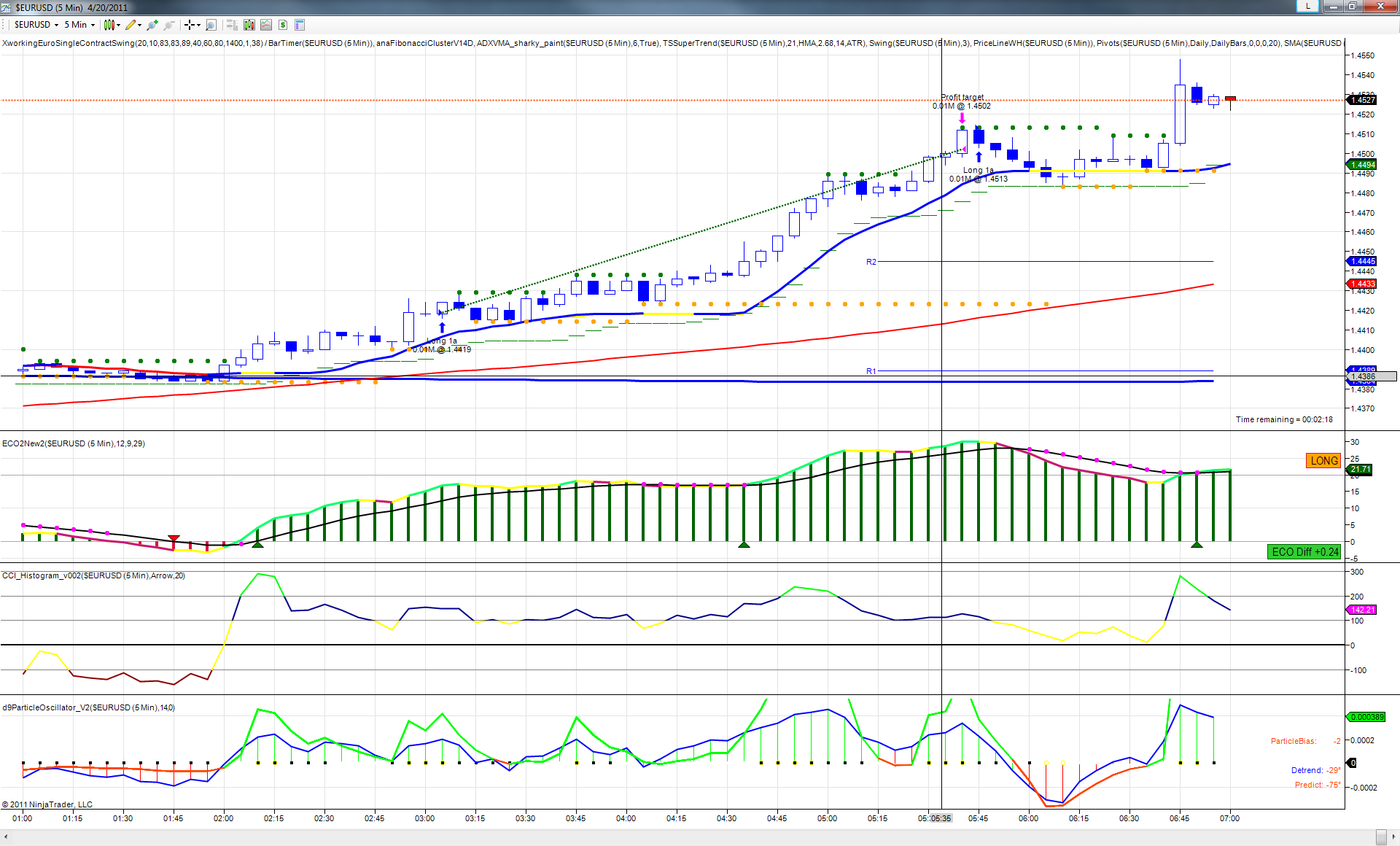This screenshot has width=1400, height=846.
Task: Open the $EURUSD instrument selector dropdown
Action: pyautogui.click(x=36, y=25)
